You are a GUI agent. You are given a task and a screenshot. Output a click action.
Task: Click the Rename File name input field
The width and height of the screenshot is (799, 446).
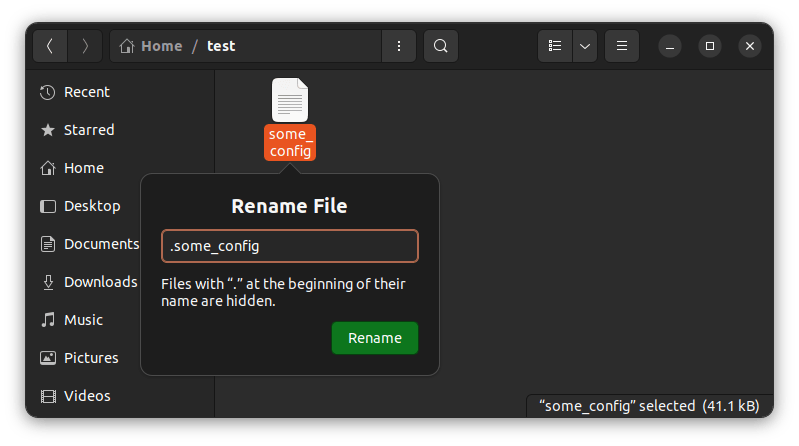289,246
